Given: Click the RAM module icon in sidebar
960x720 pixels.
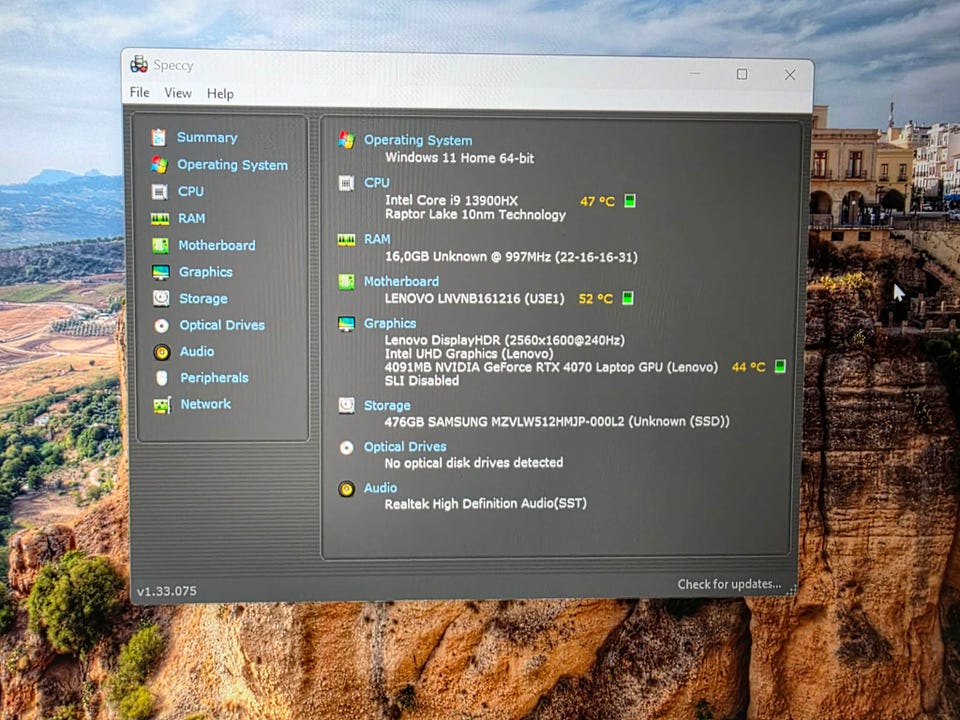Looking at the screenshot, I should click(160, 219).
